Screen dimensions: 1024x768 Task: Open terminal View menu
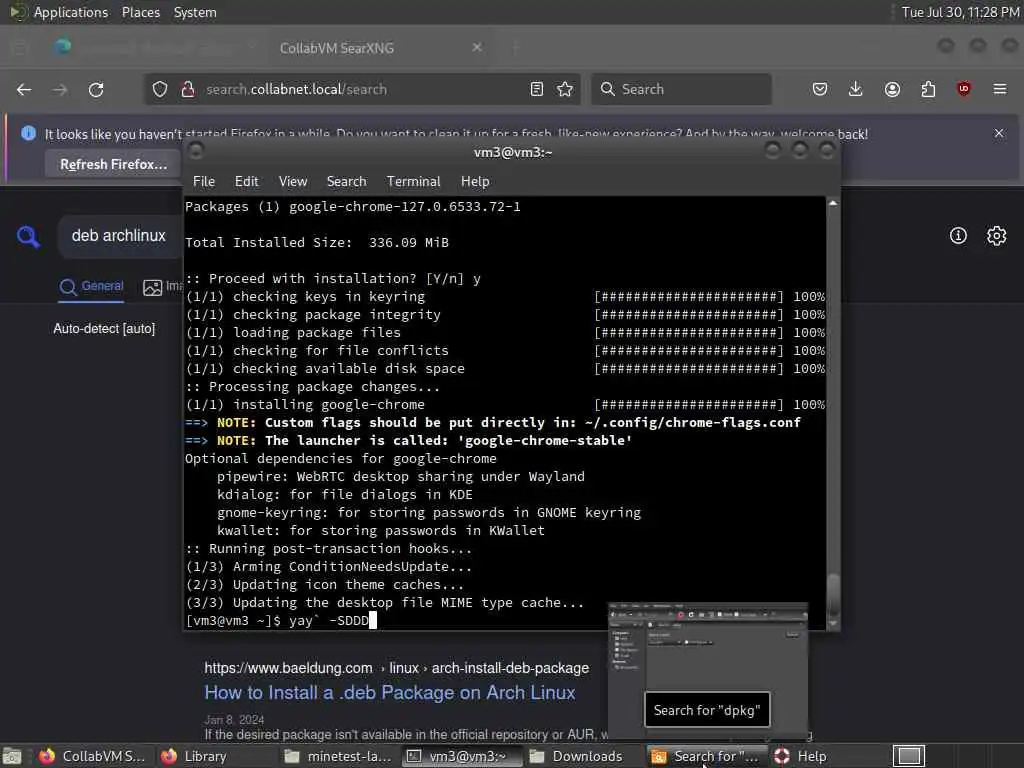click(293, 182)
